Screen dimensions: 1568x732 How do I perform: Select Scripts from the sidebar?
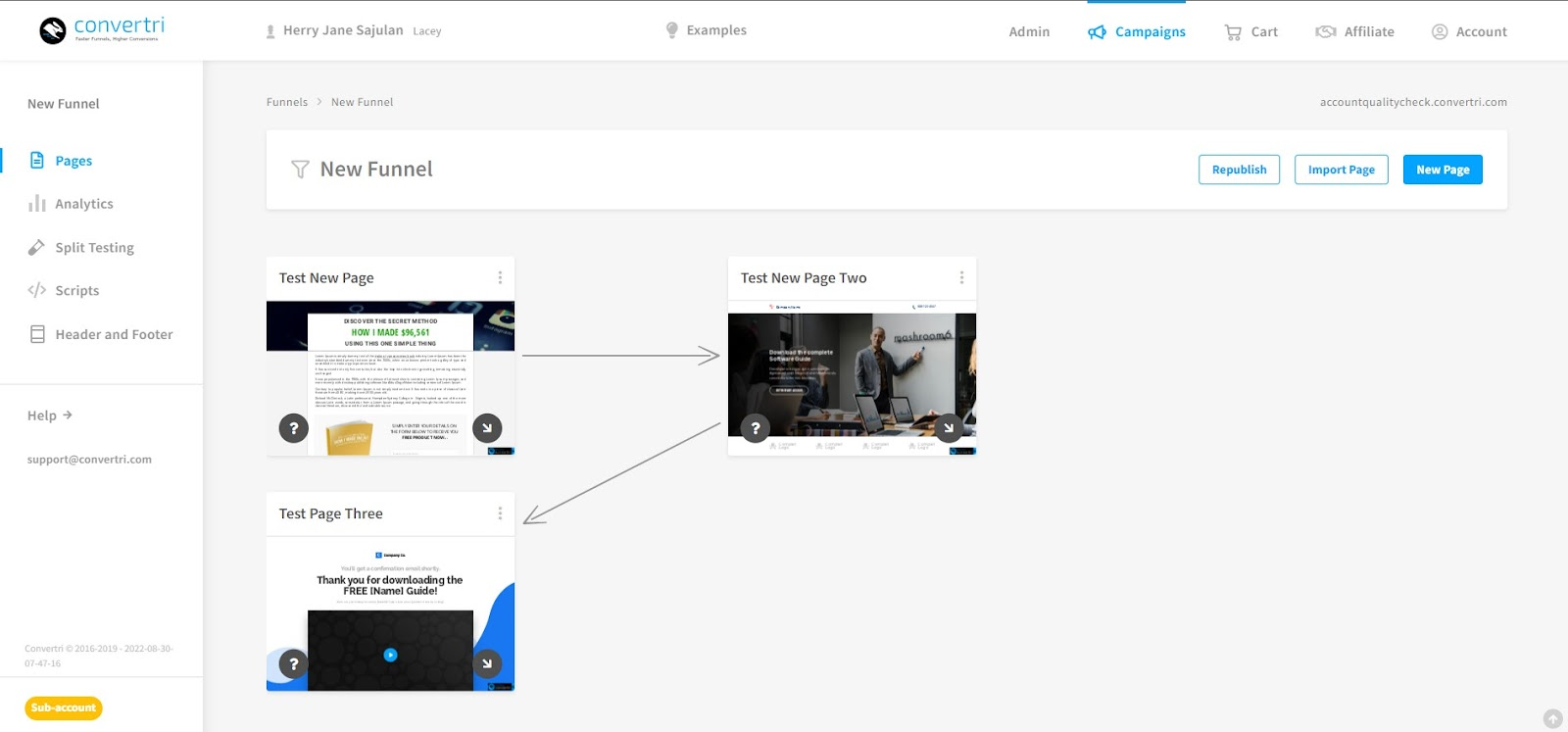76,291
